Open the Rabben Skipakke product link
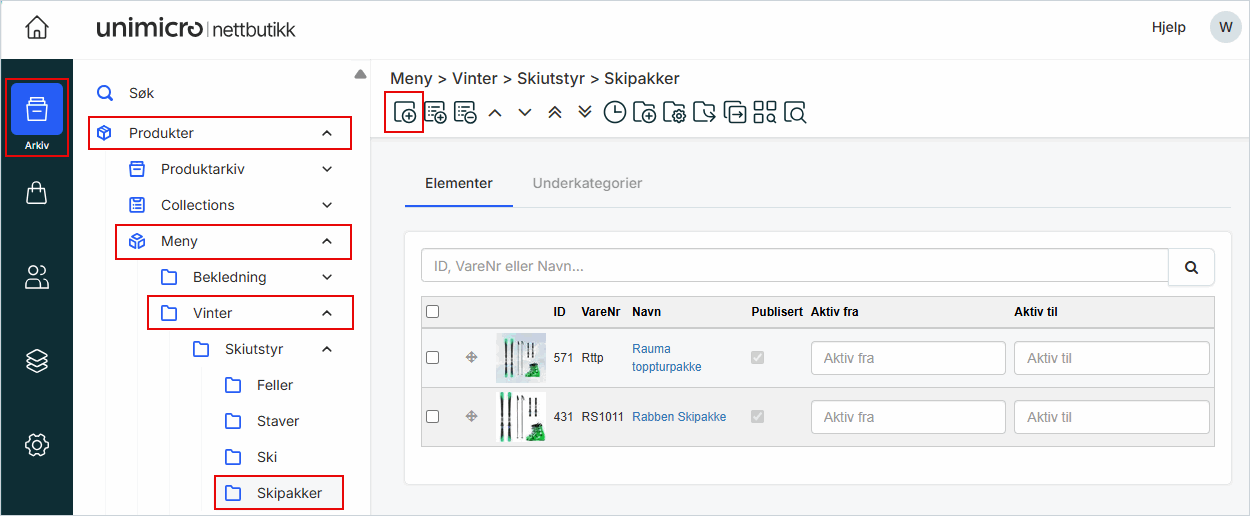This screenshot has width=1250, height=516. pyautogui.click(x=678, y=417)
